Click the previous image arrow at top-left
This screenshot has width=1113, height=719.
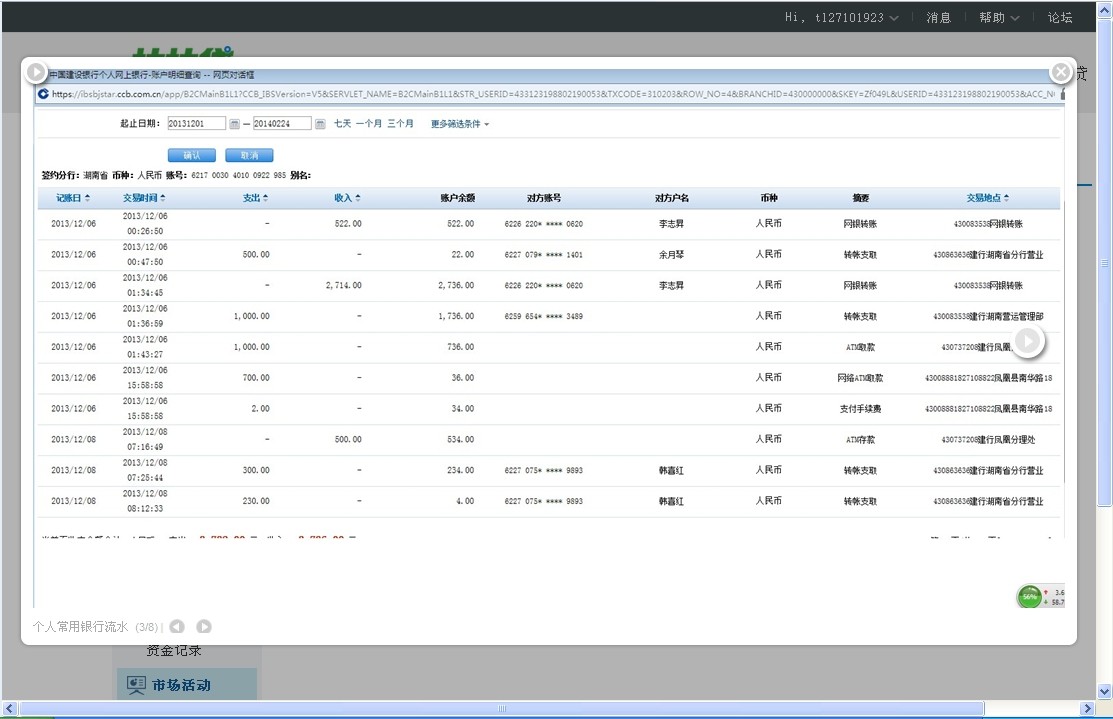(x=36, y=72)
